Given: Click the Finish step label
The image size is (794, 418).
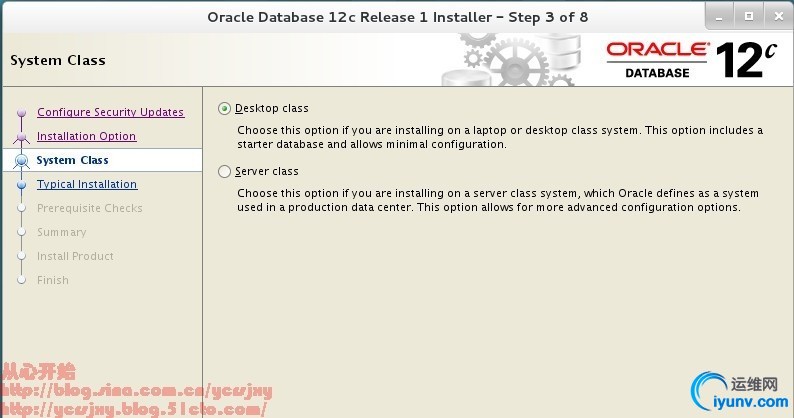Looking at the screenshot, I should pos(53,280).
